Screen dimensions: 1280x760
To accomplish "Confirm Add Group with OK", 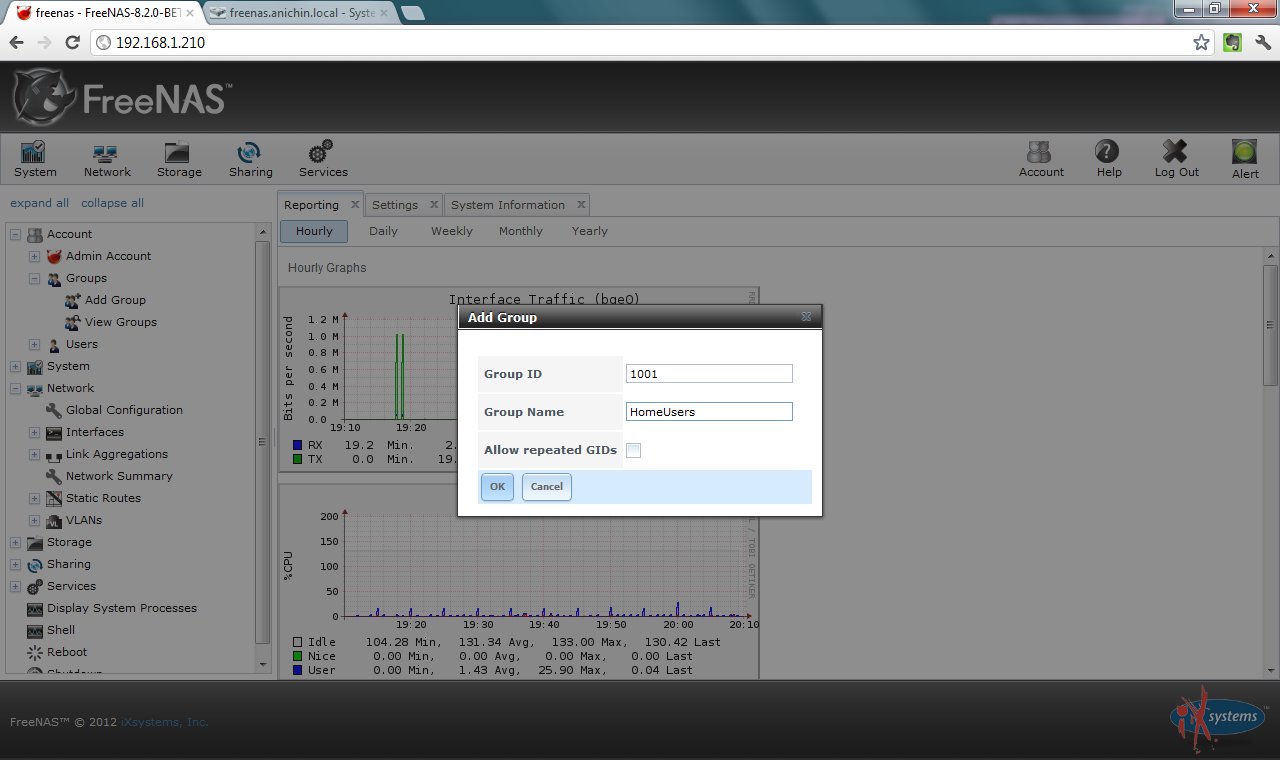I will tap(497, 487).
